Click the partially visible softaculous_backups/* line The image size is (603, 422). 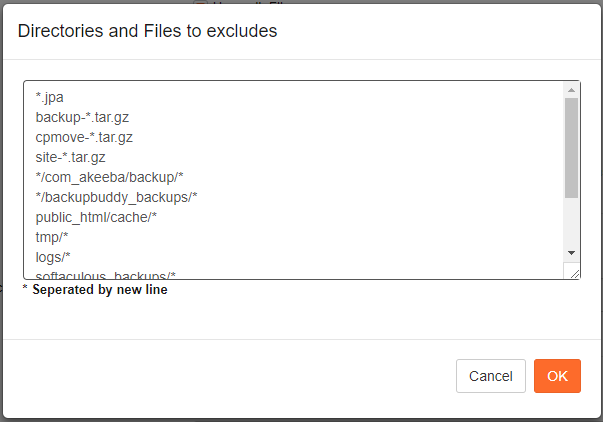click(x=106, y=274)
